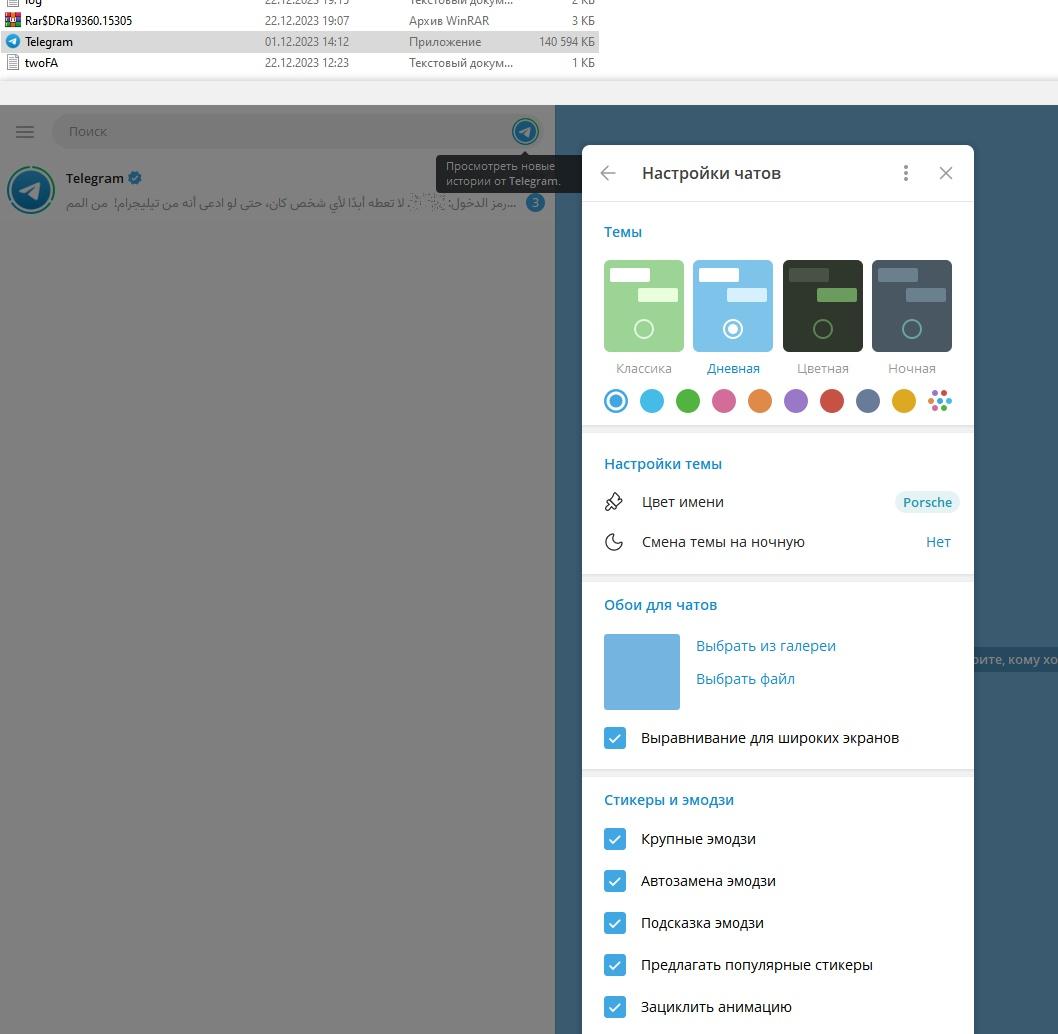Viewport: 1058px width, 1034px height.
Task: Open the hamburger menu in Telegram
Action: [x=25, y=132]
